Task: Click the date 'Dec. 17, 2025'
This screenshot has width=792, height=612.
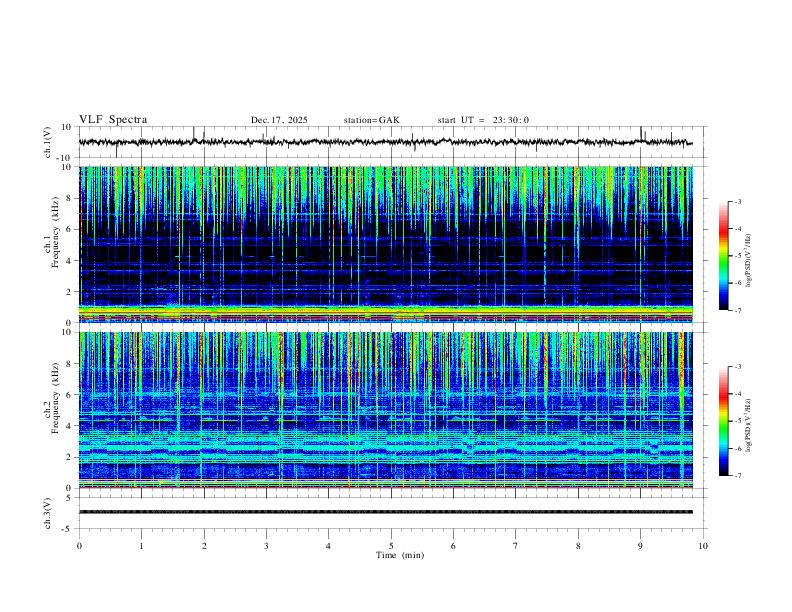Action: tap(279, 120)
